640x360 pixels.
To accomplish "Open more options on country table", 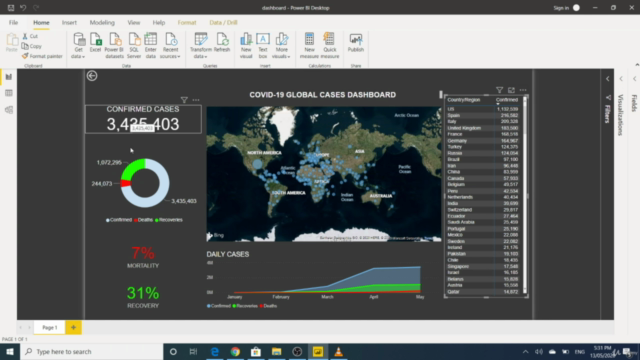I will point(523,90).
